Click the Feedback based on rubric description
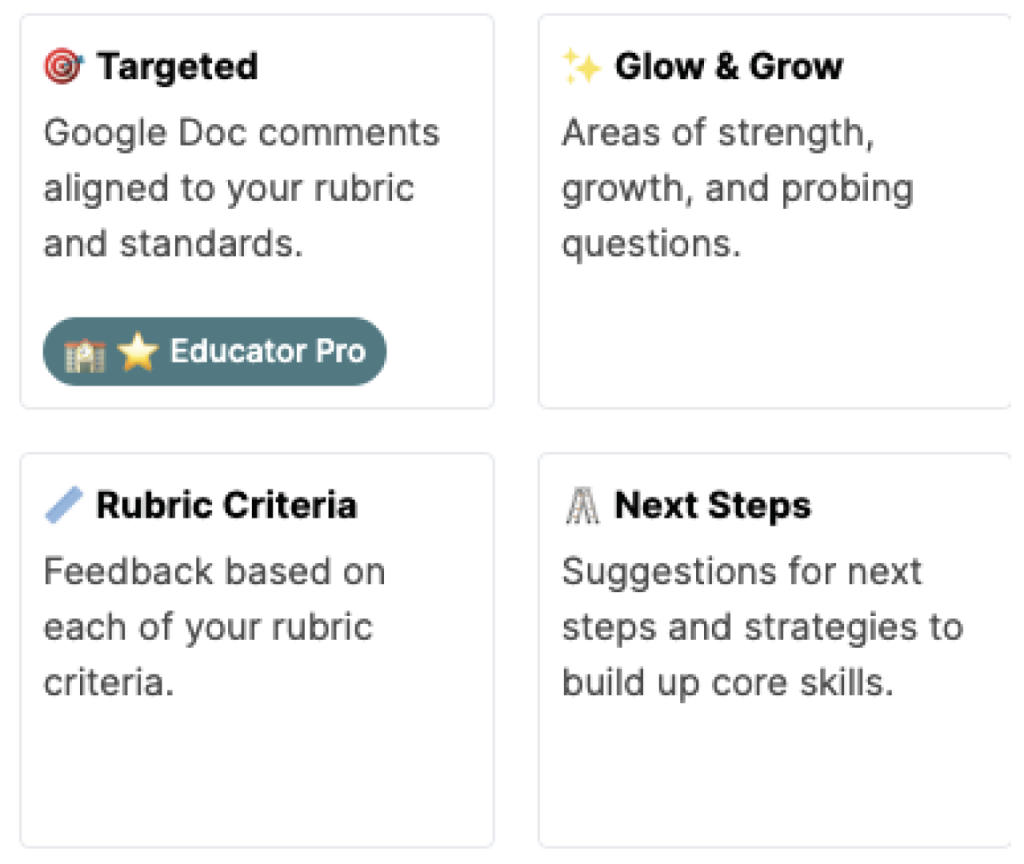1024x864 pixels. point(214,627)
